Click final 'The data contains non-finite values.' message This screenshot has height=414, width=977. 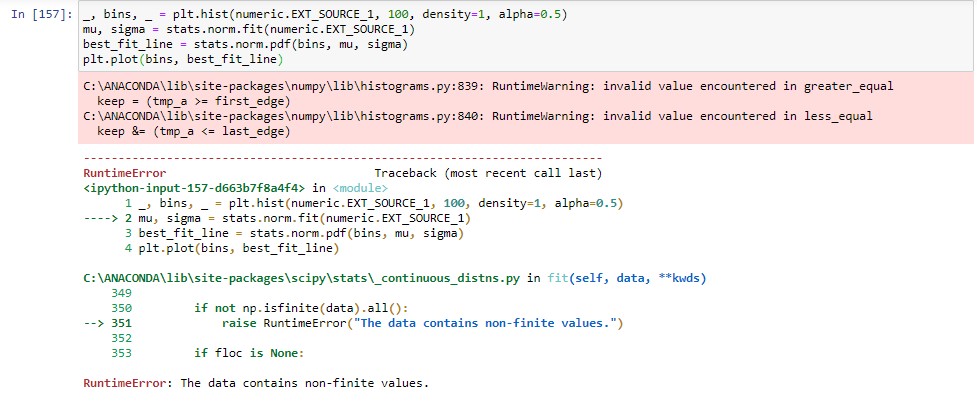click(x=305, y=383)
